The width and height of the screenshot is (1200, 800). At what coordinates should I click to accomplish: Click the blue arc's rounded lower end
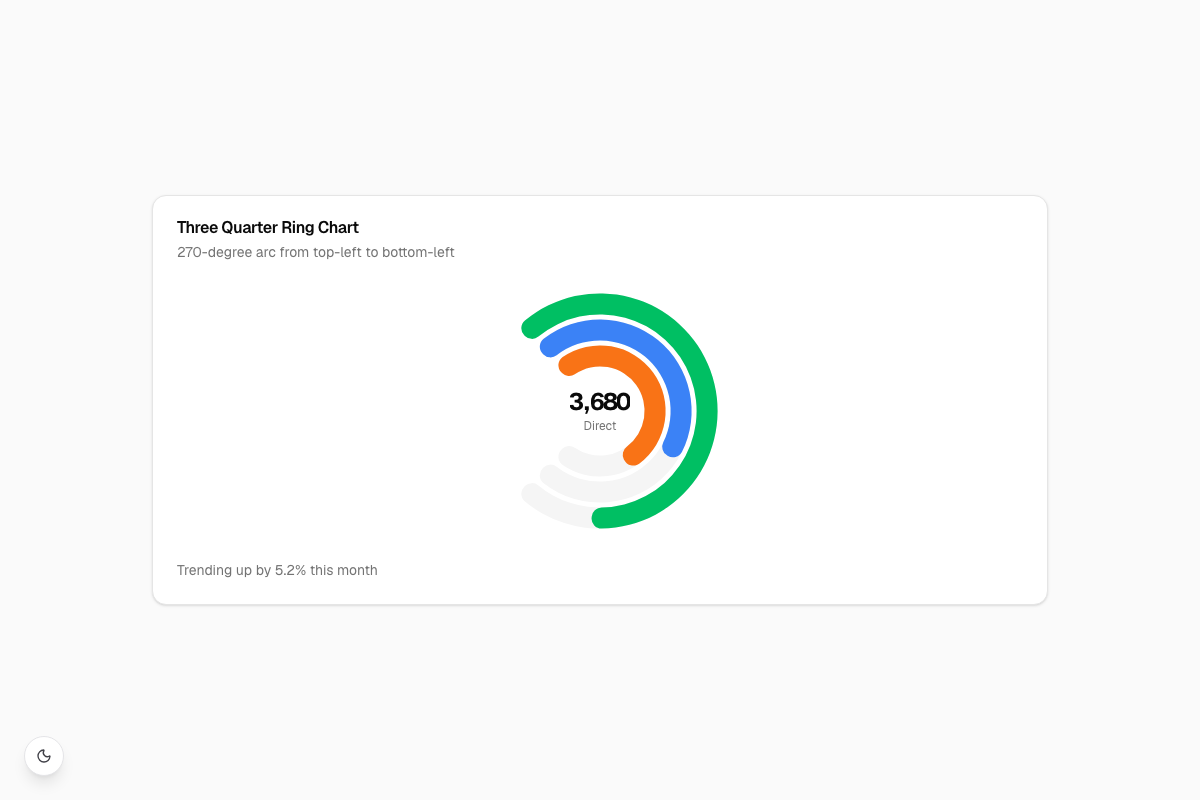tap(673, 447)
